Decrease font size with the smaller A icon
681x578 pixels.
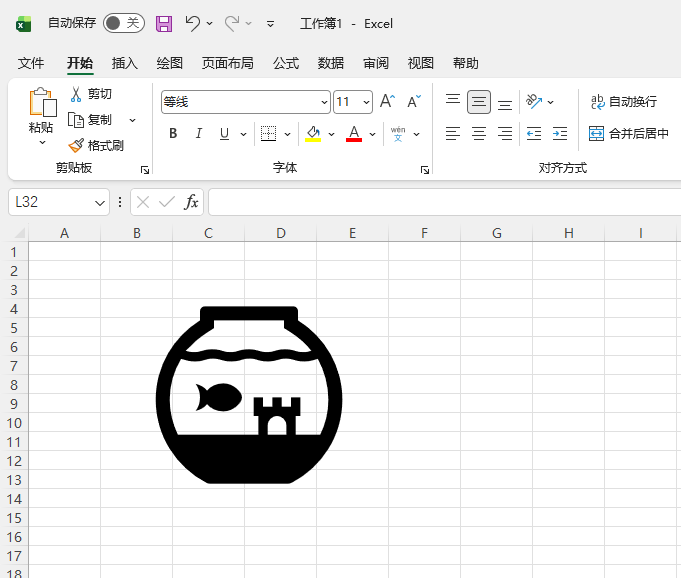click(414, 102)
